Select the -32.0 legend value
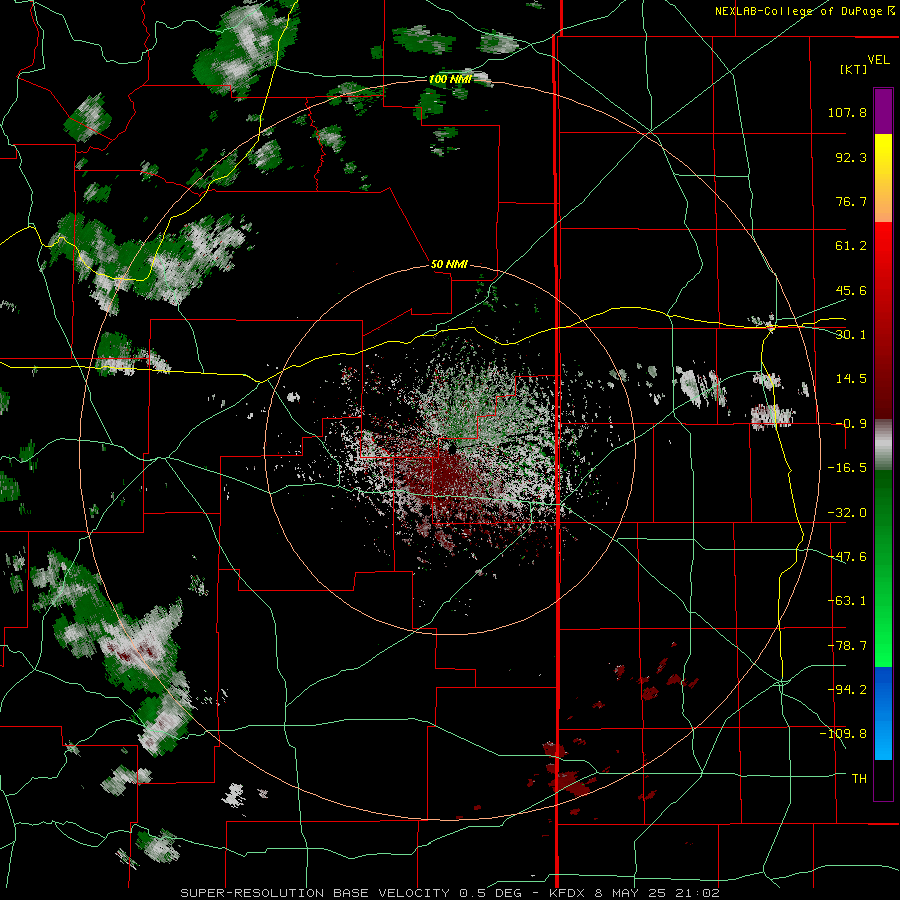 847,513
